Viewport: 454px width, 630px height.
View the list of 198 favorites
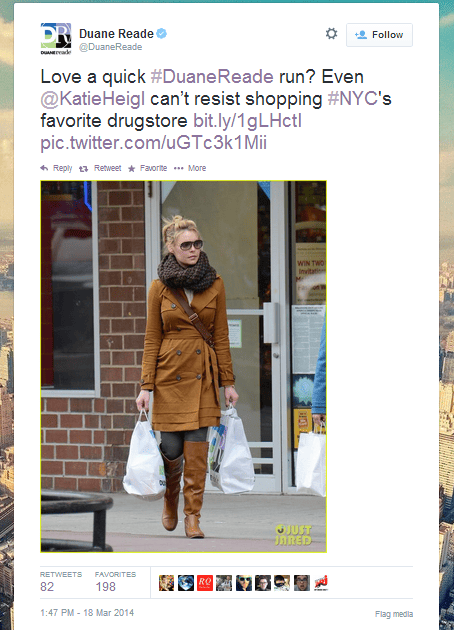[x=115, y=581]
